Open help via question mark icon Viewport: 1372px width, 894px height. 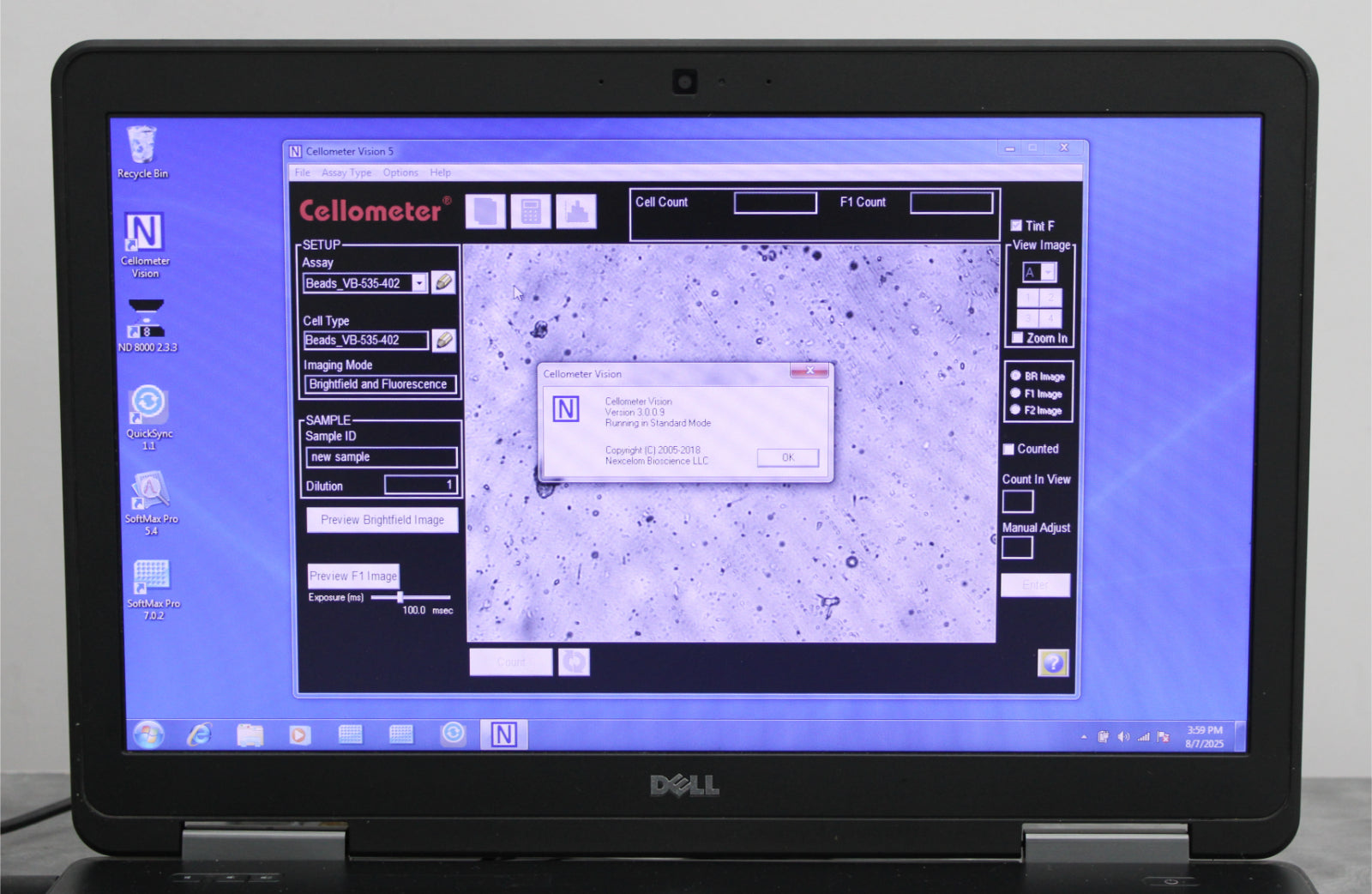click(1053, 662)
